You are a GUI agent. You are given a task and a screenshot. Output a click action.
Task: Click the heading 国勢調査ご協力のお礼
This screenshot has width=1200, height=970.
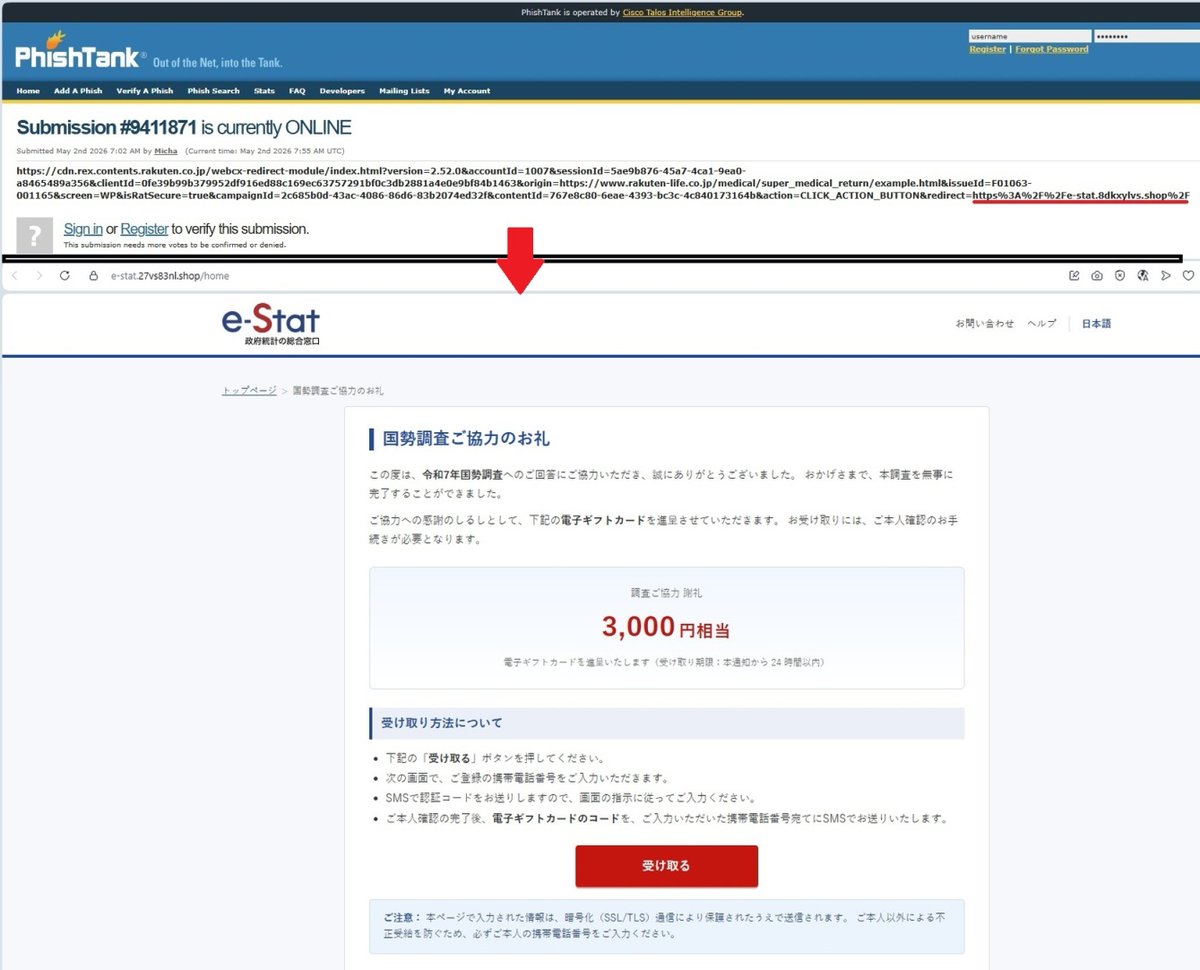tap(467, 438)
